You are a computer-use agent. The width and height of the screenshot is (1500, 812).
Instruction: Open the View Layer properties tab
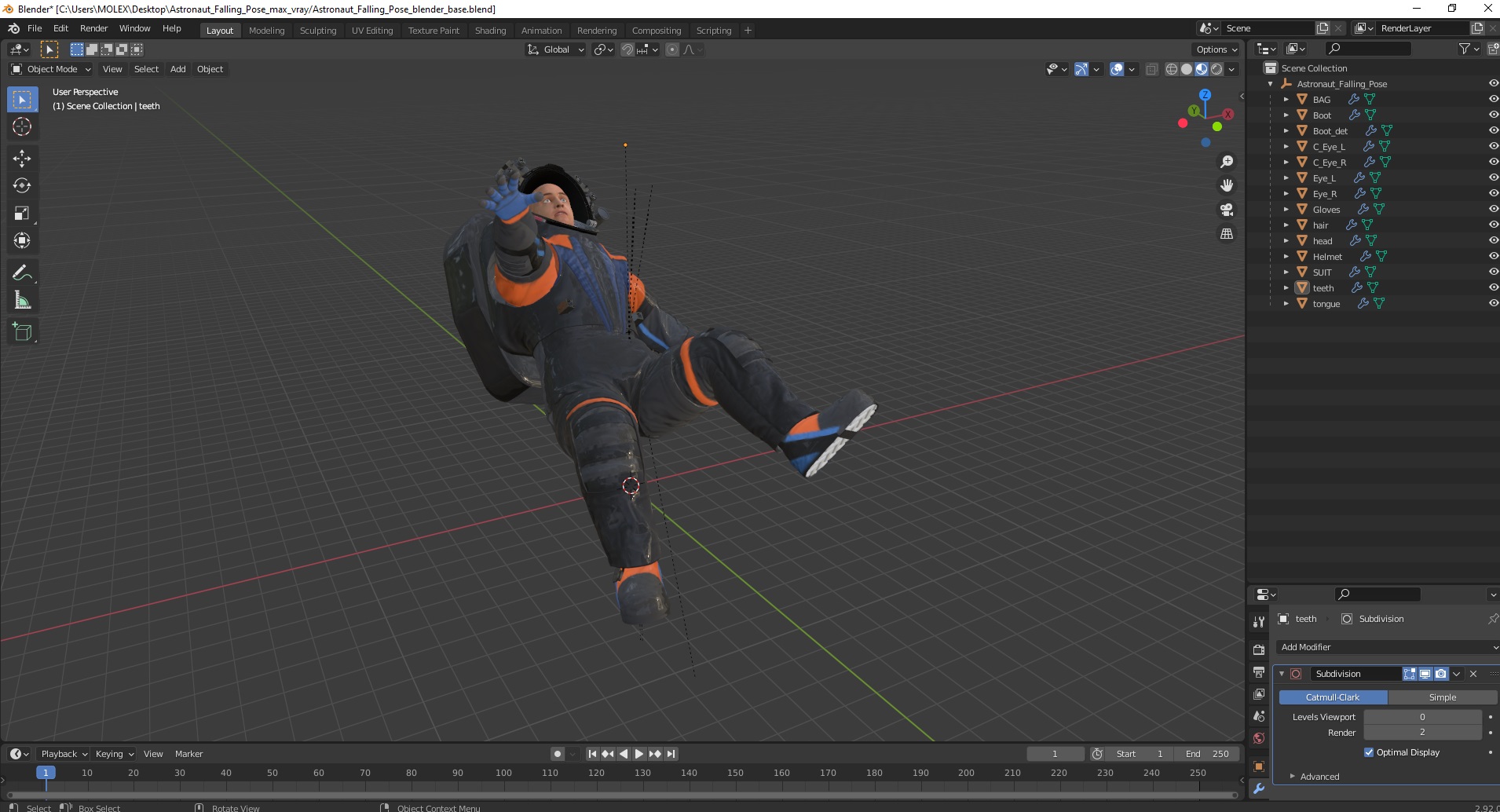pyautogui.click(x=1259, y=694)
